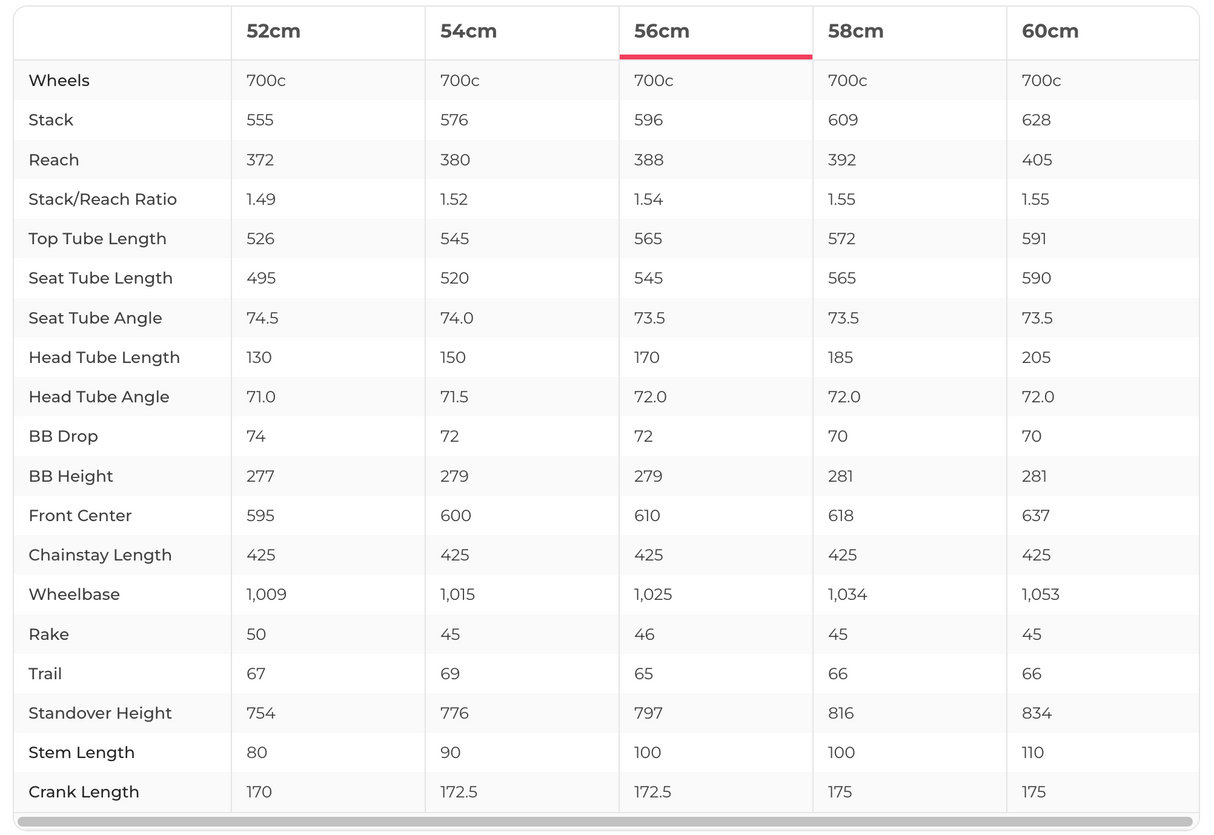Click the highlighted 56cm column header

(x=662, y=31)
